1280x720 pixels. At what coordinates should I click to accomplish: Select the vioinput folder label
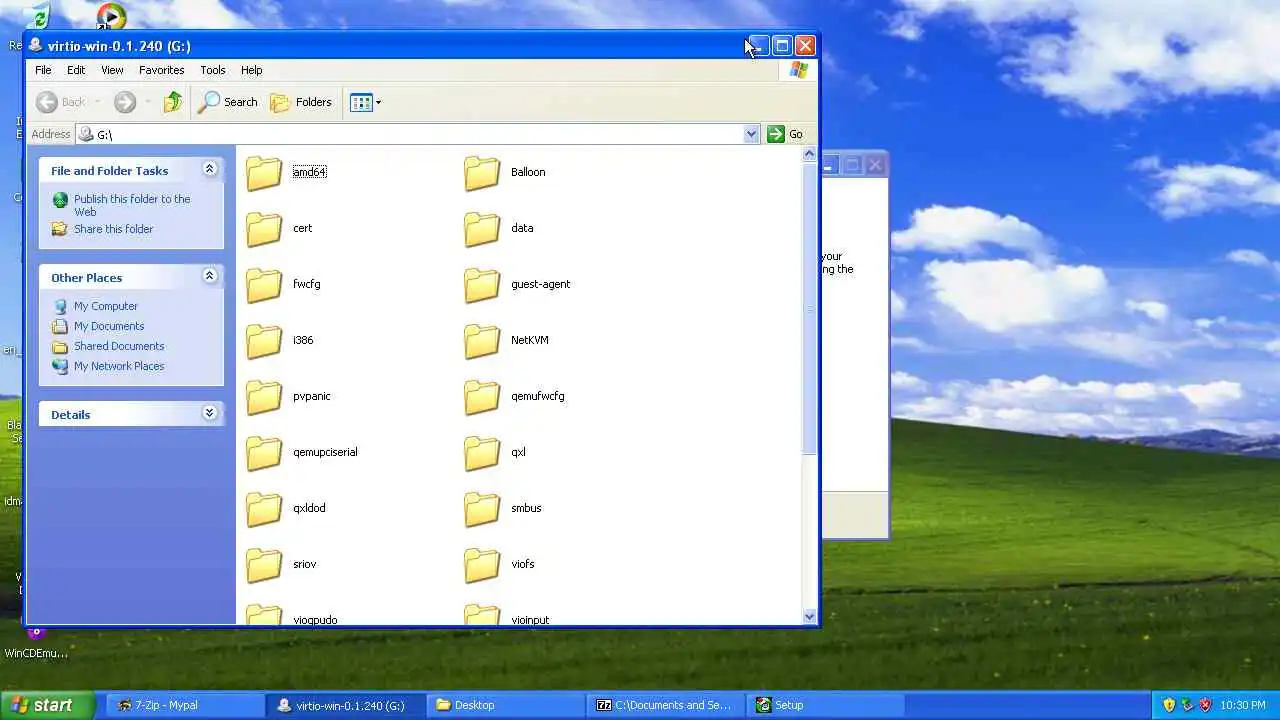[x=530, y=620]
